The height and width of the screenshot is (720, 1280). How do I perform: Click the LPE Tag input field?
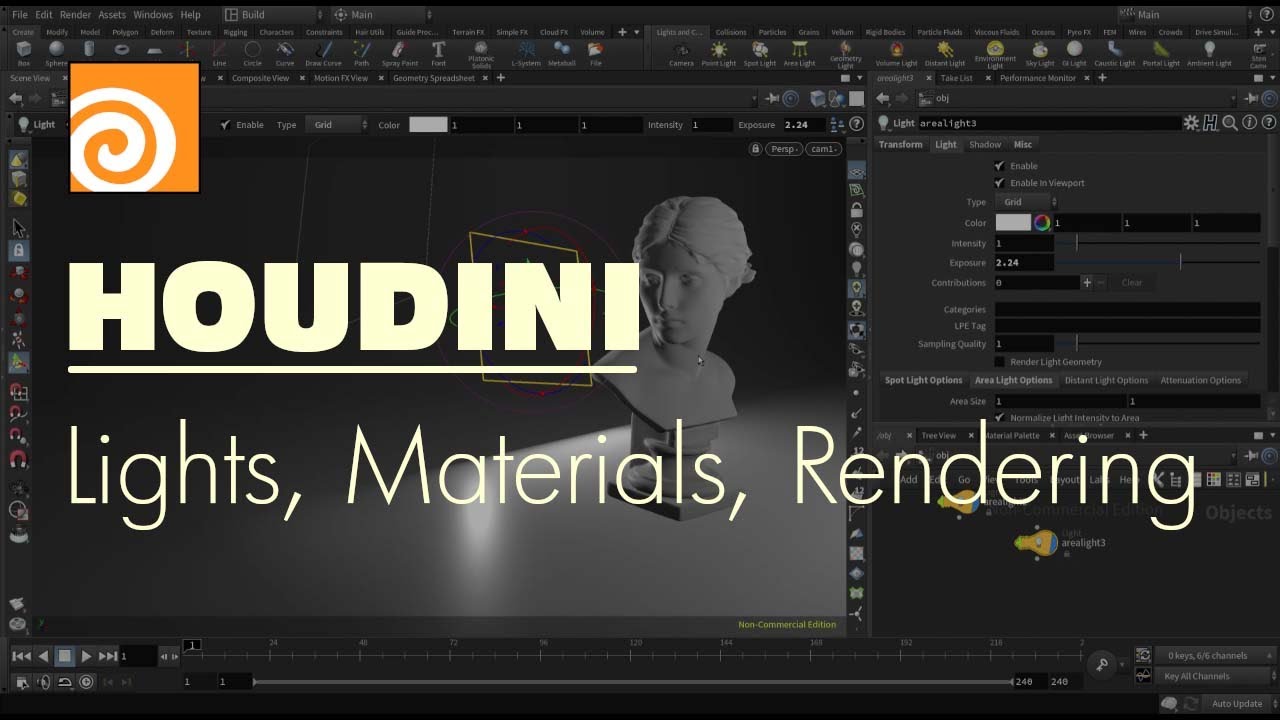coord(1127,326)
